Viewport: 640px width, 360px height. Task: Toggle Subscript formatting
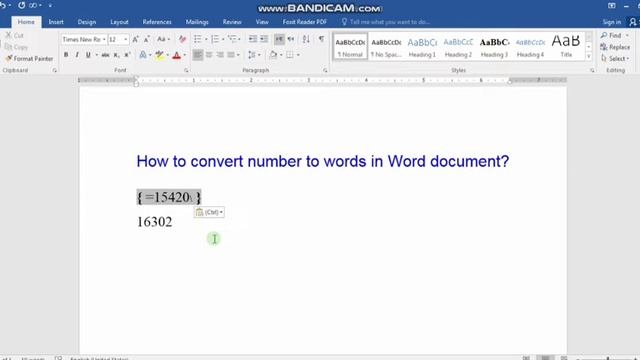point(116,55)
